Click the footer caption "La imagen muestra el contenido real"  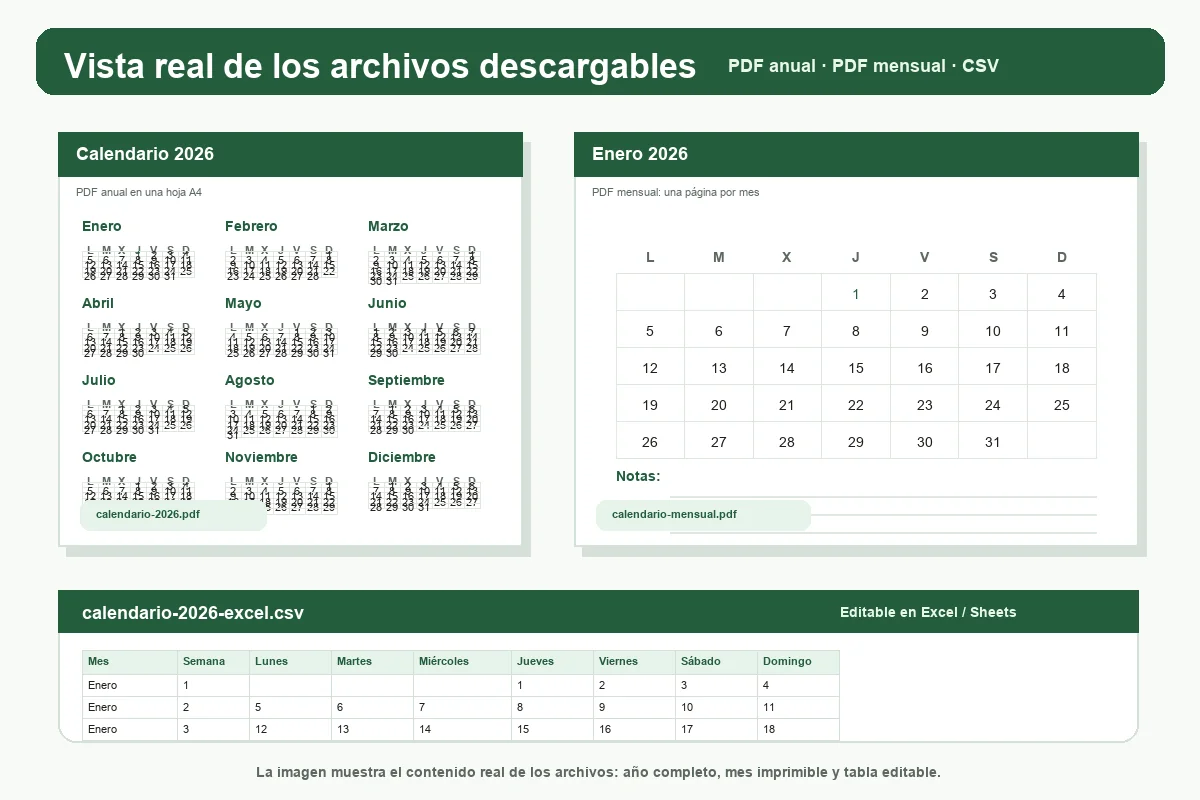tap(598, 773)
